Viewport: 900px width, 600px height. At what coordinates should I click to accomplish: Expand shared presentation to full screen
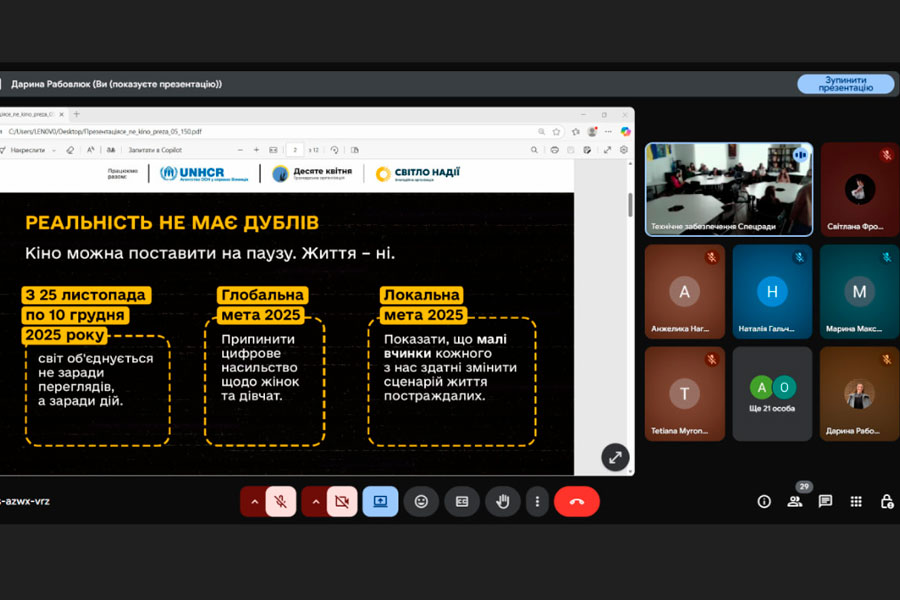pyautogui.click(x=615, y=457)
